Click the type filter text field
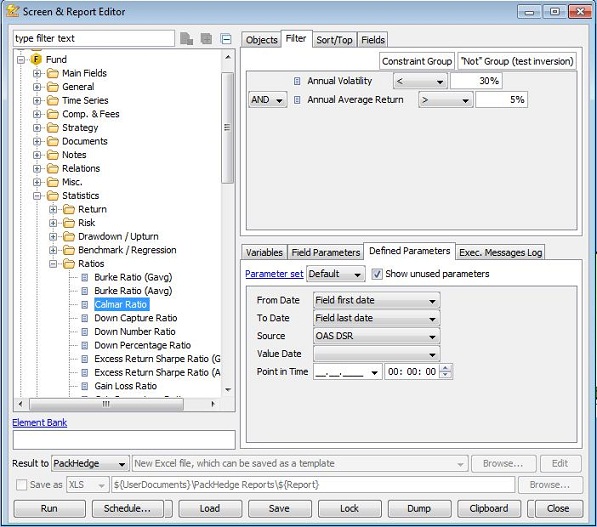This screenshot has width=597, height=527. (x=94, y=38)
